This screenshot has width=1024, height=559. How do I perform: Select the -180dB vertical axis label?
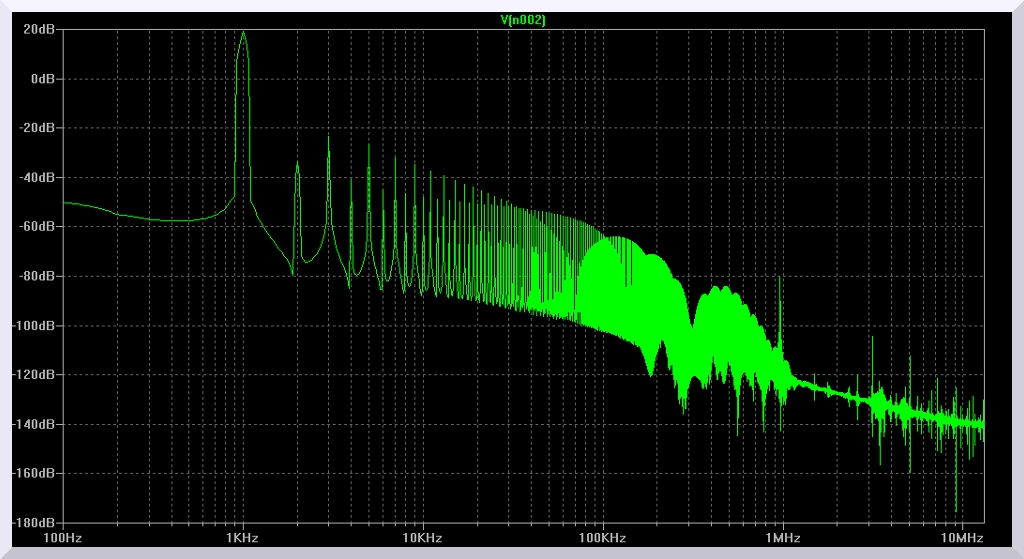[34, 522]
